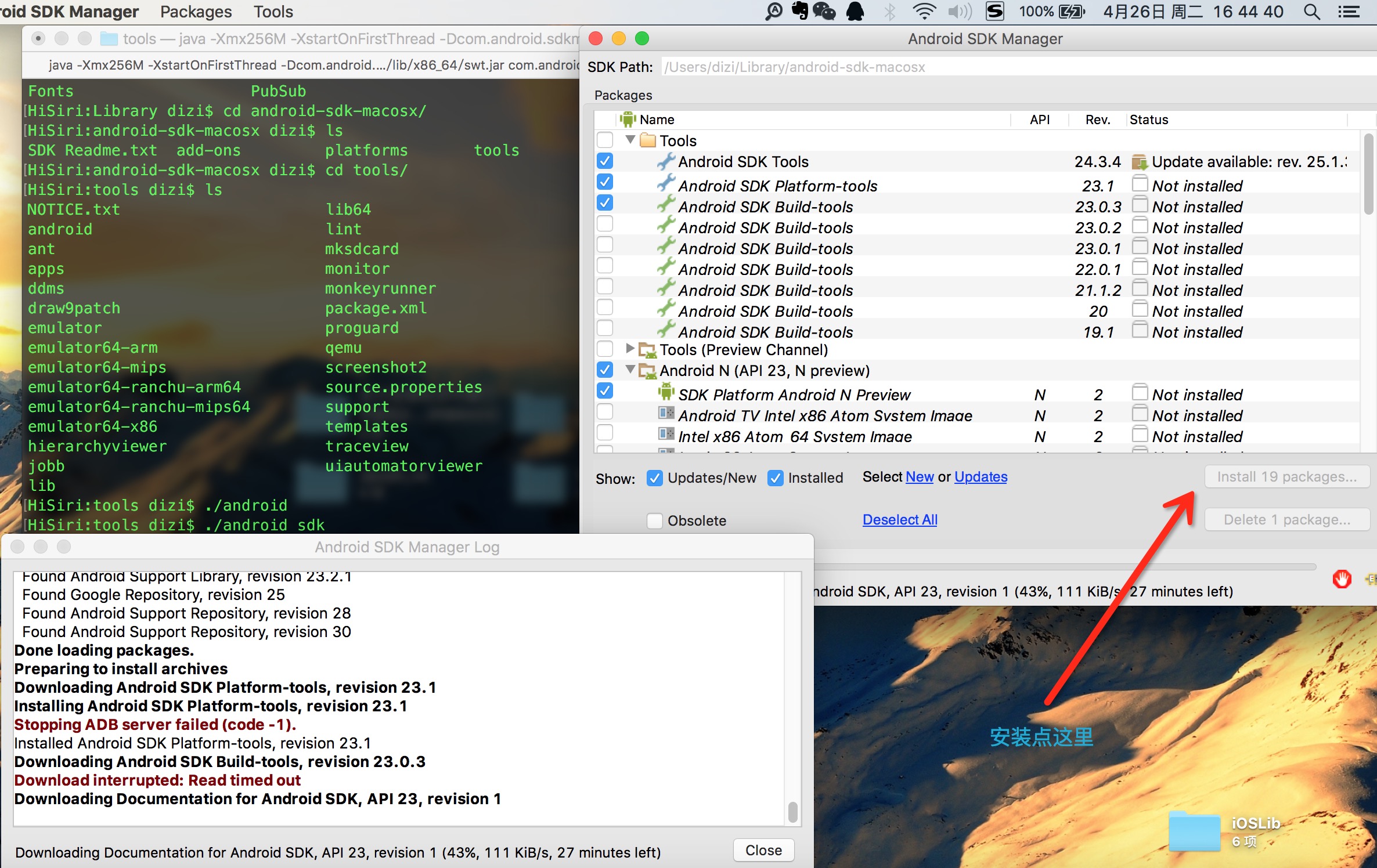Click the download progress bar
Image resolution: width=1377 pixels, height=868 pixels.
click(1065, 567)
